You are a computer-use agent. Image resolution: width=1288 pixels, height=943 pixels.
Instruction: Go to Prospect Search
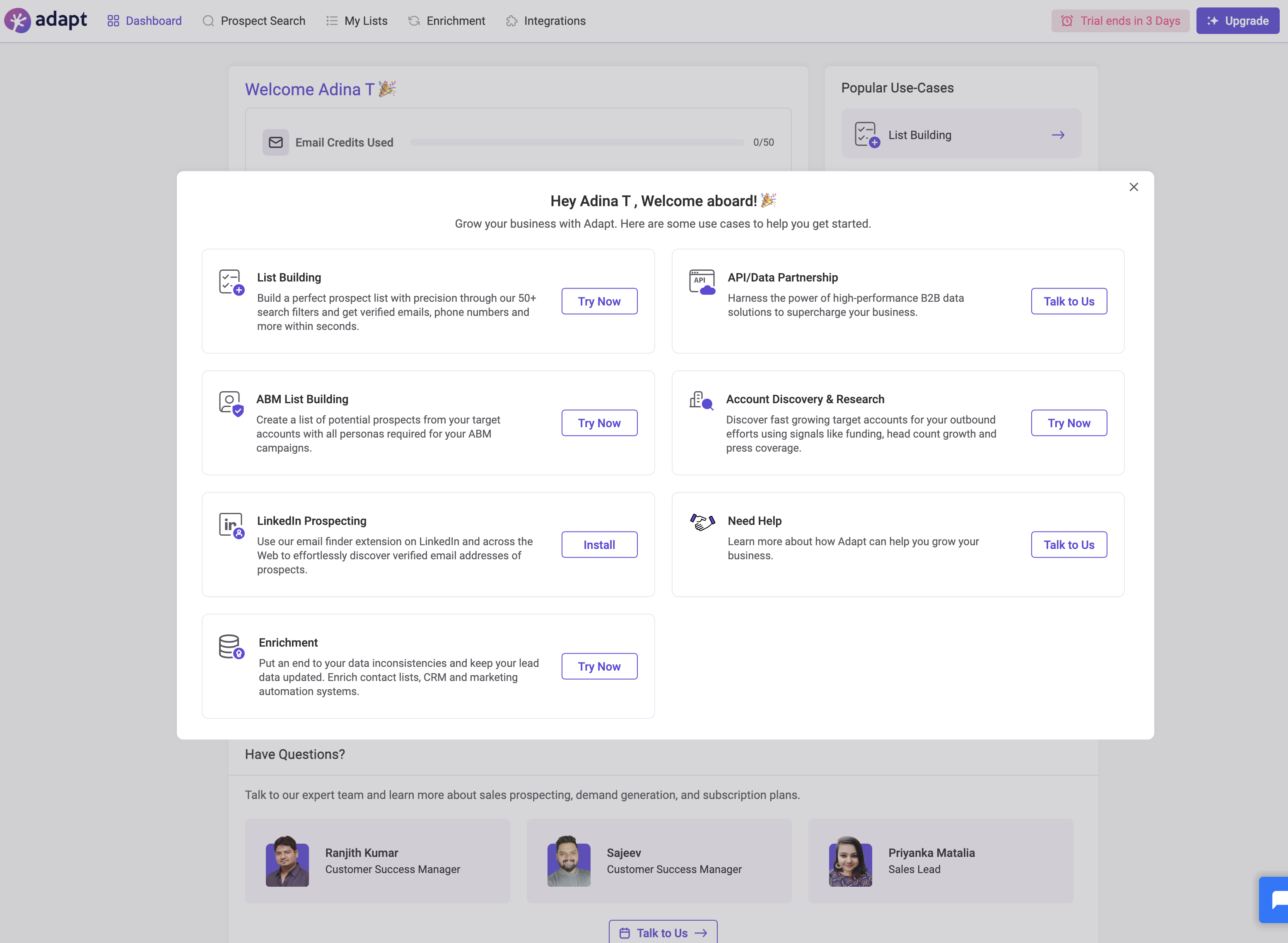point(254,21)
